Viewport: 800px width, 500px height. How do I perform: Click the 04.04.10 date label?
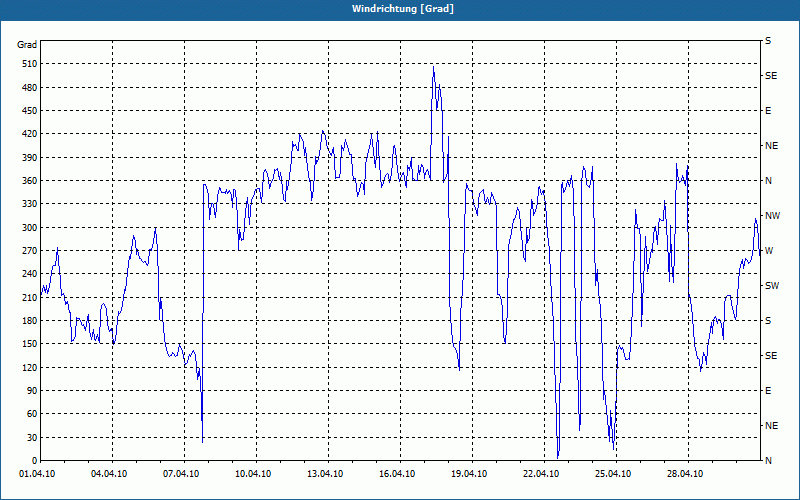click(x=109, y=474)
